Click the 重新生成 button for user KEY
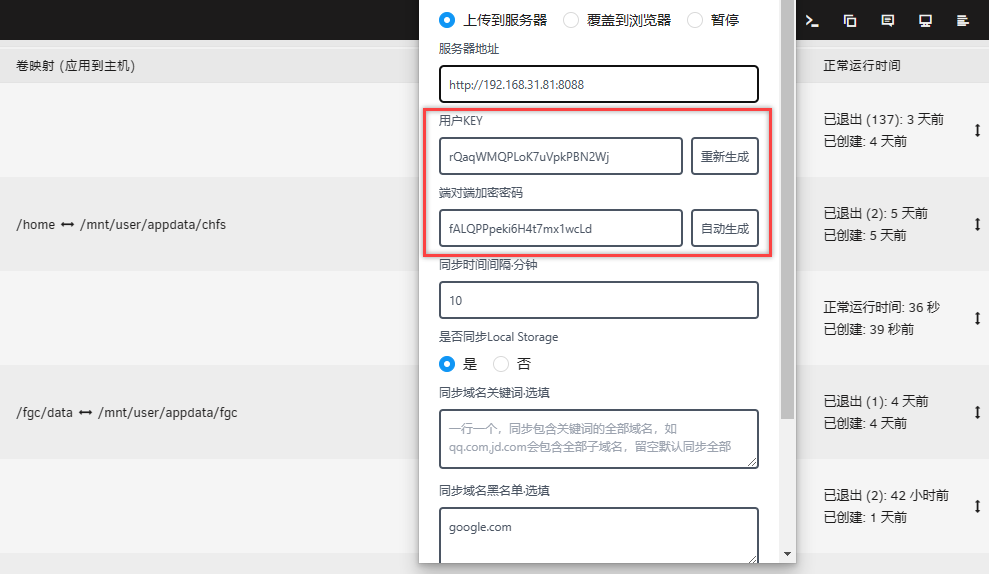This screenshot has width=989, height=574. (725, 156)
